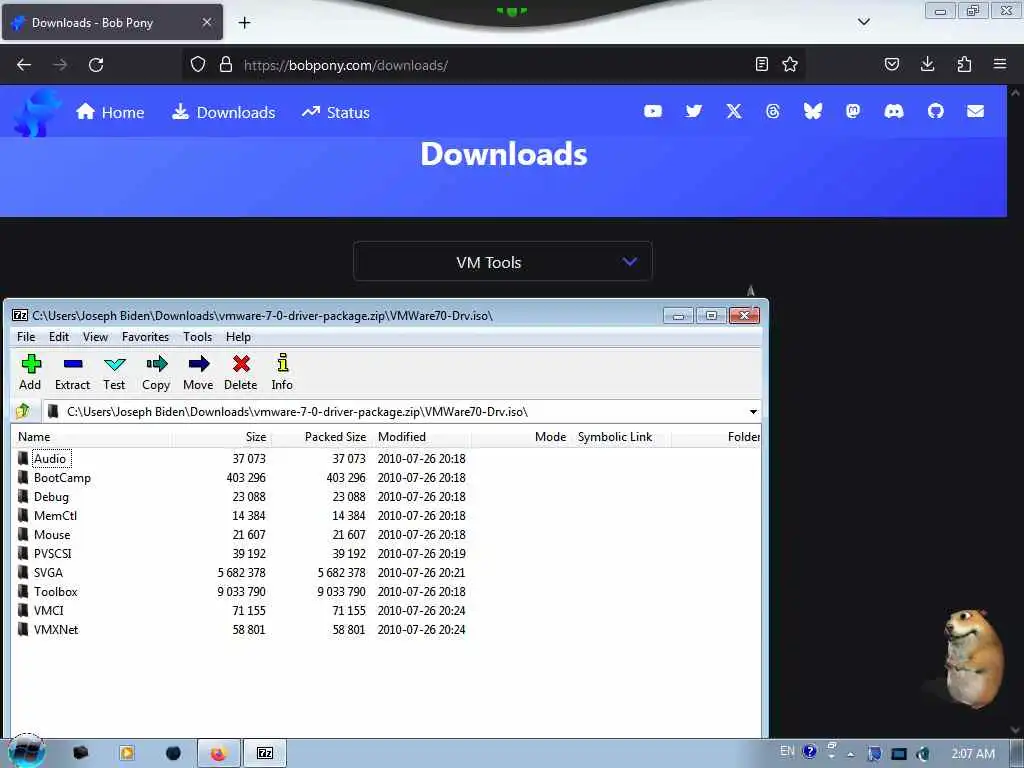1024x768 pixels.
Task: Open the Discord icon link
Action: point(893,112)
